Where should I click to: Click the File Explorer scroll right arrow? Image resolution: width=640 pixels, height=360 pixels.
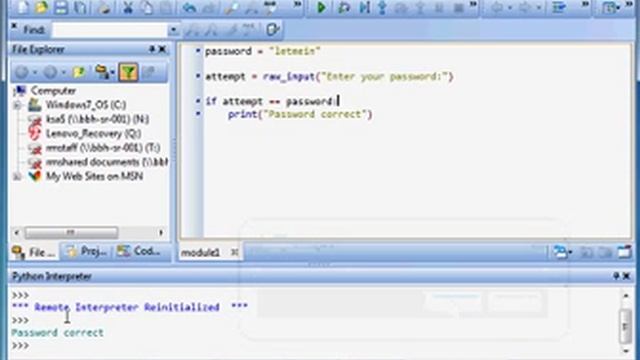[161, 233]
